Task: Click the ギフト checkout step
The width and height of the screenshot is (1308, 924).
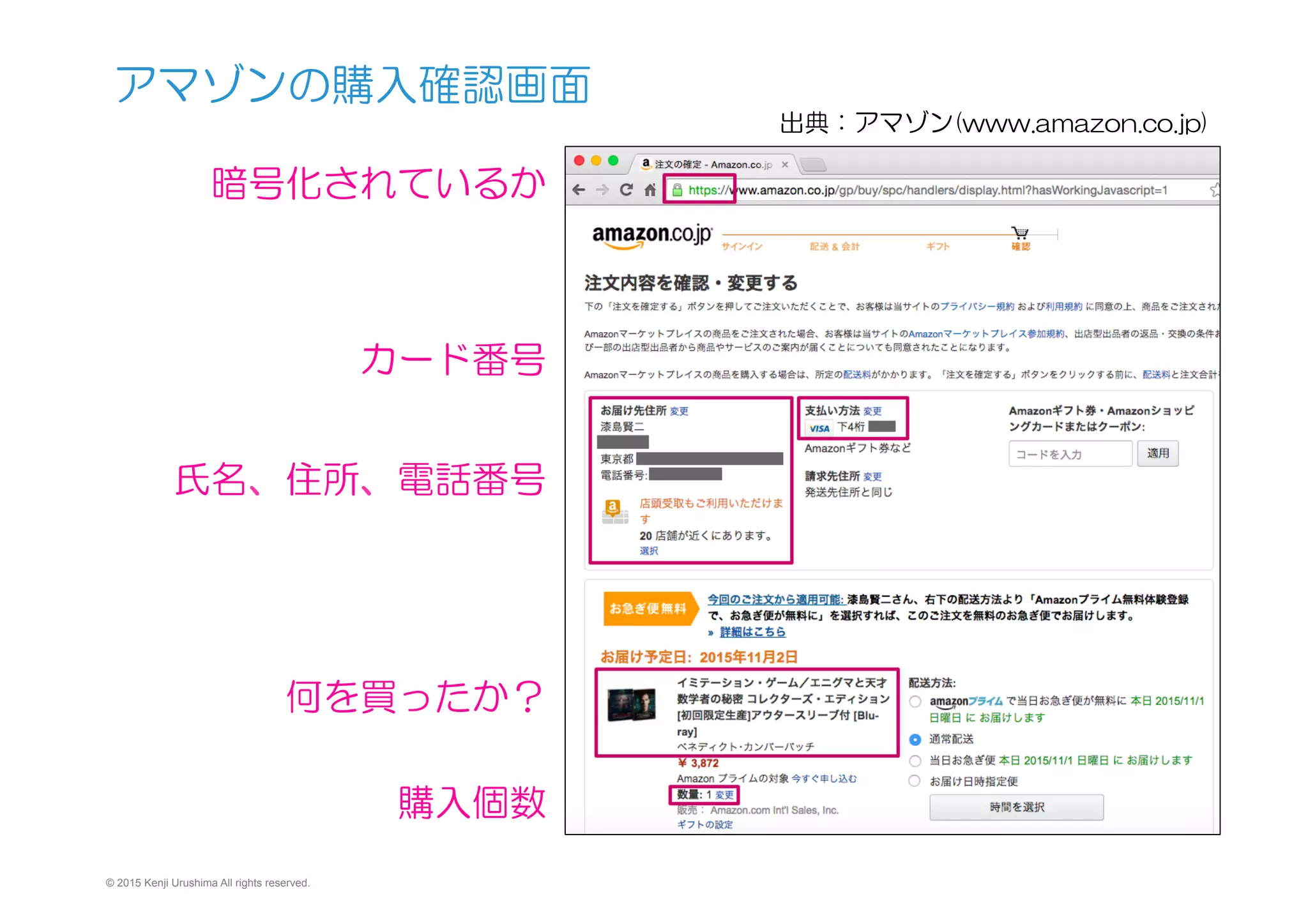Action: click(938, 246)
